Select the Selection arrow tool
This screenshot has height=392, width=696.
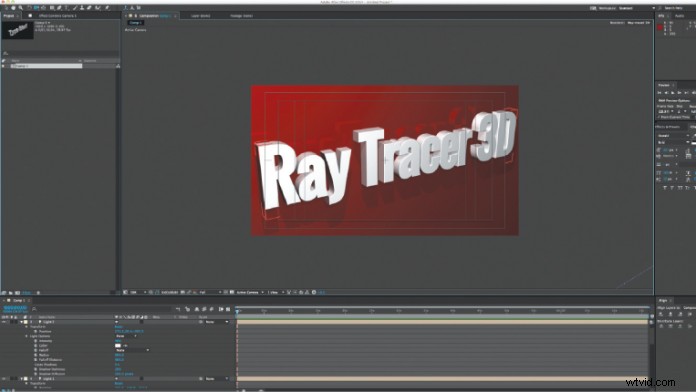(x=6, y=8)
